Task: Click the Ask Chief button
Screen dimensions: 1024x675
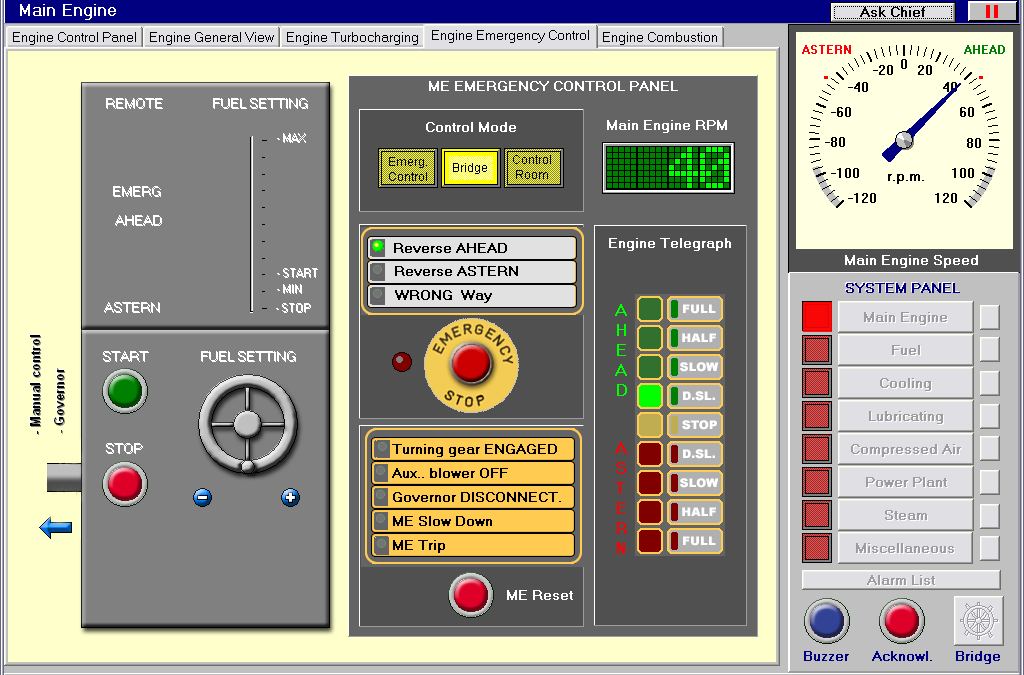Action: pyautogui.click(x=892, y=12)
